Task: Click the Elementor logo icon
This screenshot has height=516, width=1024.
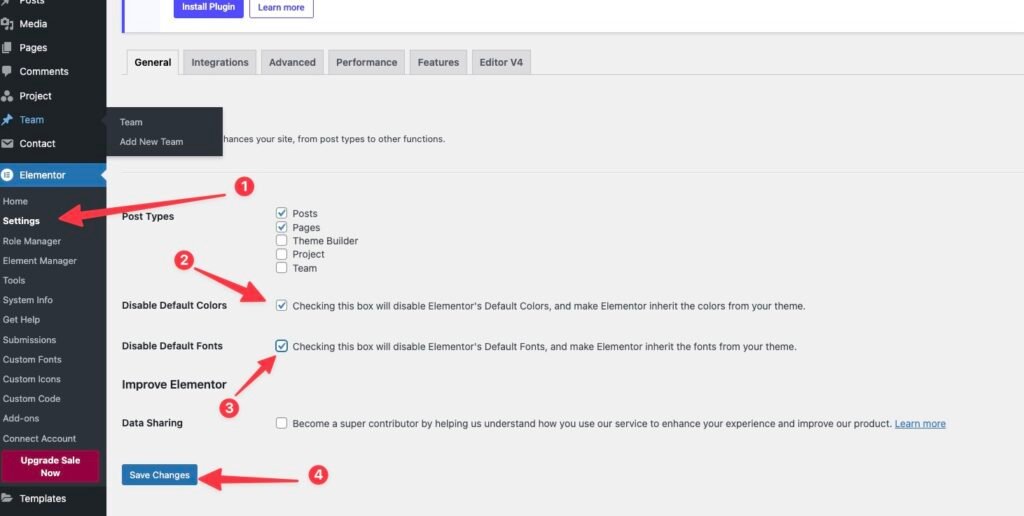Action: (8, 175)
